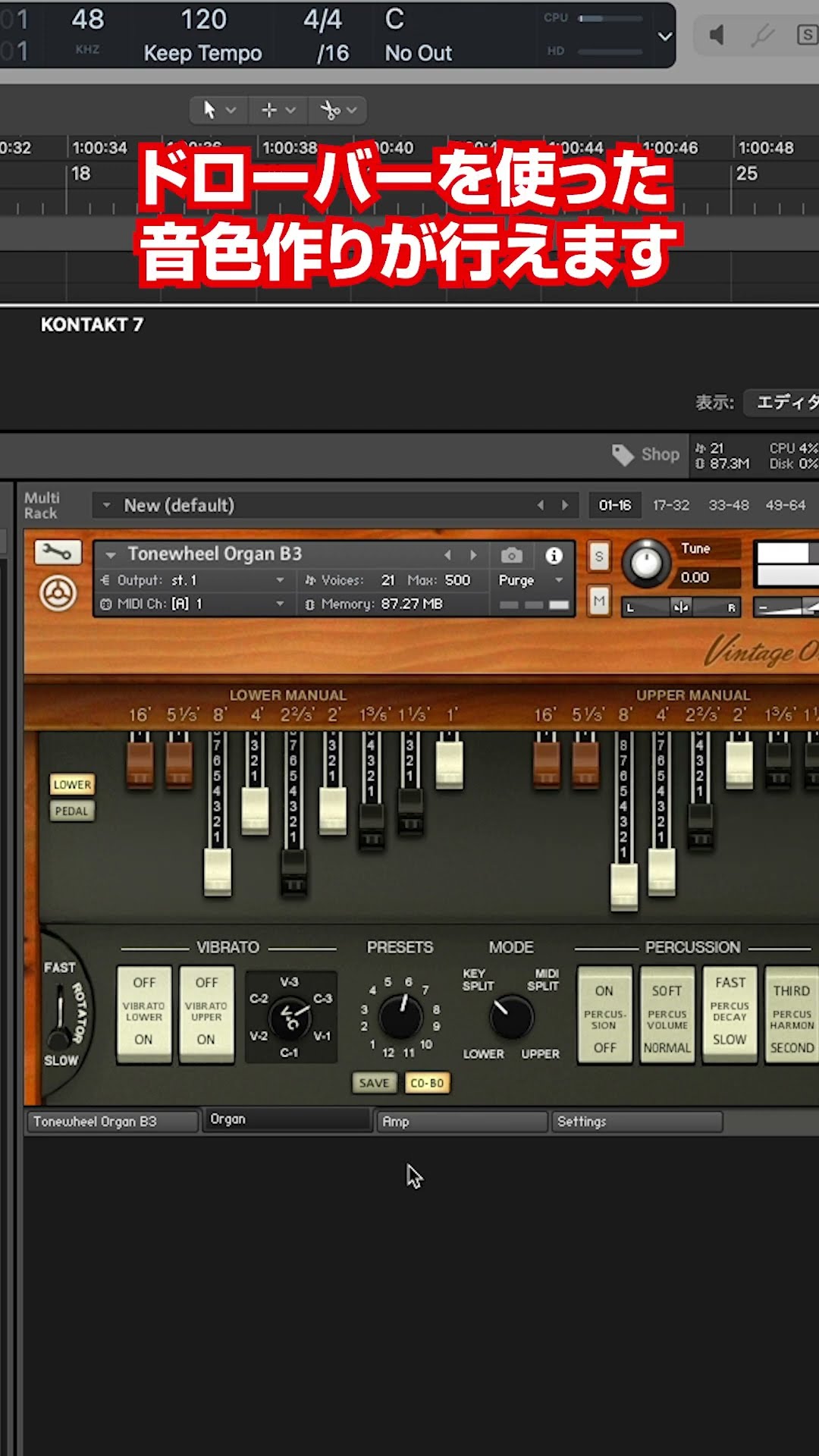The width and height of the screenshot is (819, 1456).
Task: Open the Organ tab
Action: pyautogui.click(x=287, y=1119)
